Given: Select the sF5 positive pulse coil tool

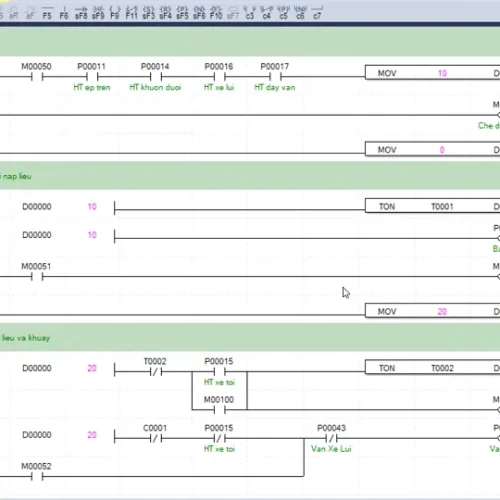Looking at the screenshot, I should (182, 12).
